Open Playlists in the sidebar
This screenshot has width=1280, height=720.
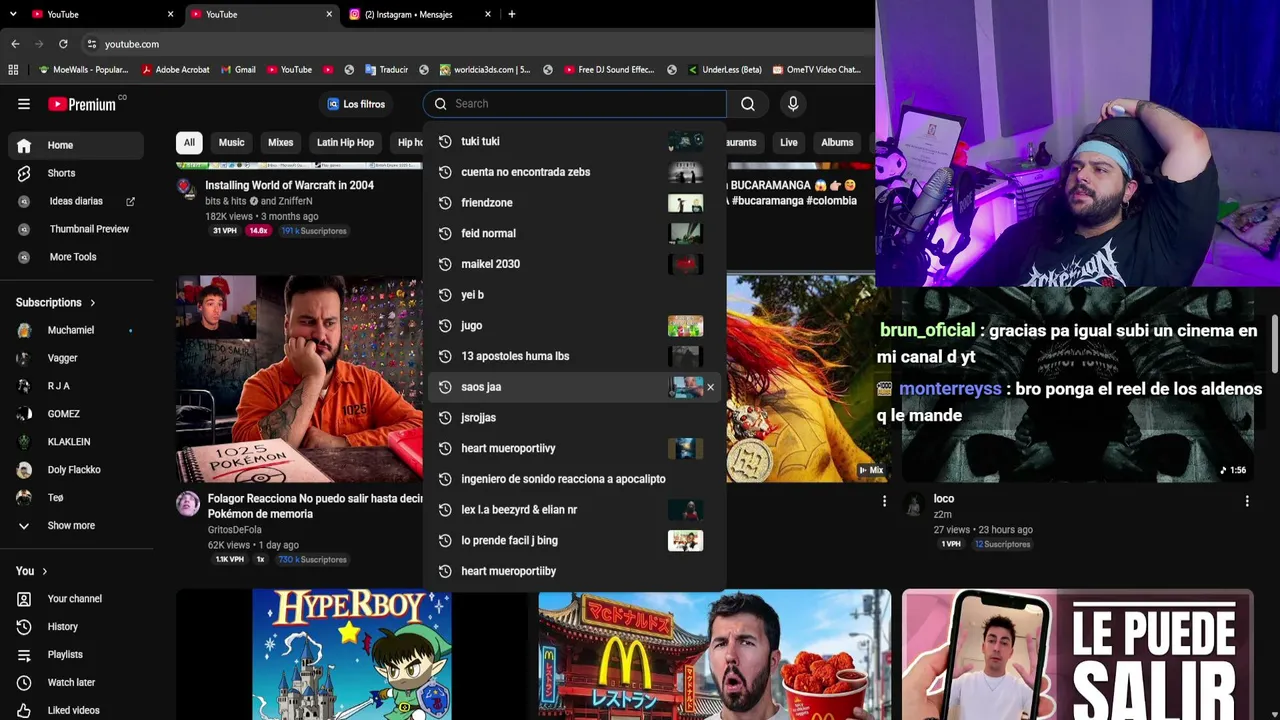(76, 655)
